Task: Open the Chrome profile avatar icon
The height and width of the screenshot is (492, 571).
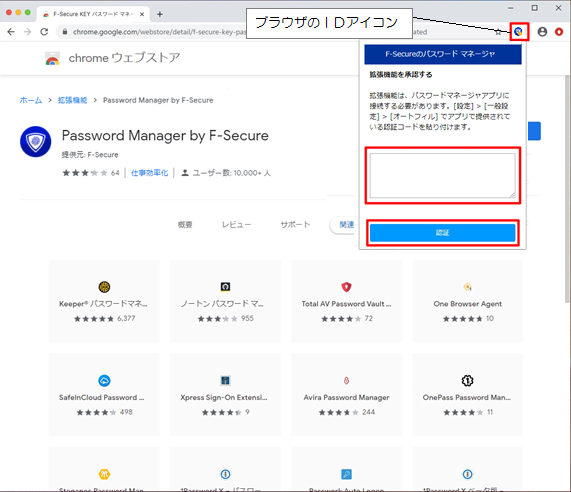Action: tap(542, 32)
